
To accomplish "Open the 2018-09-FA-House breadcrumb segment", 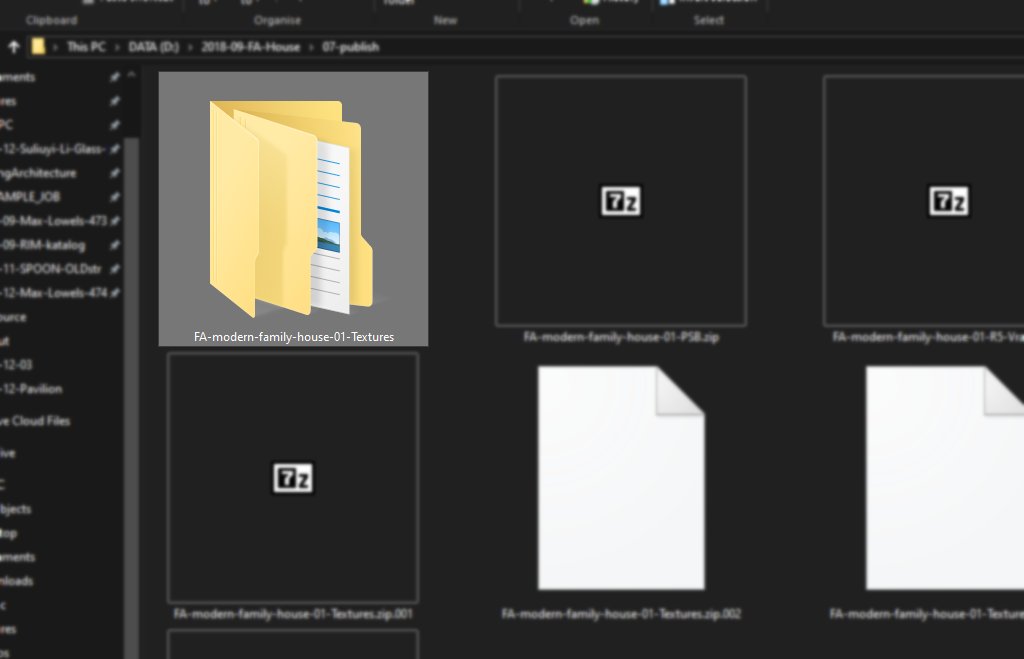I will 250,47.
